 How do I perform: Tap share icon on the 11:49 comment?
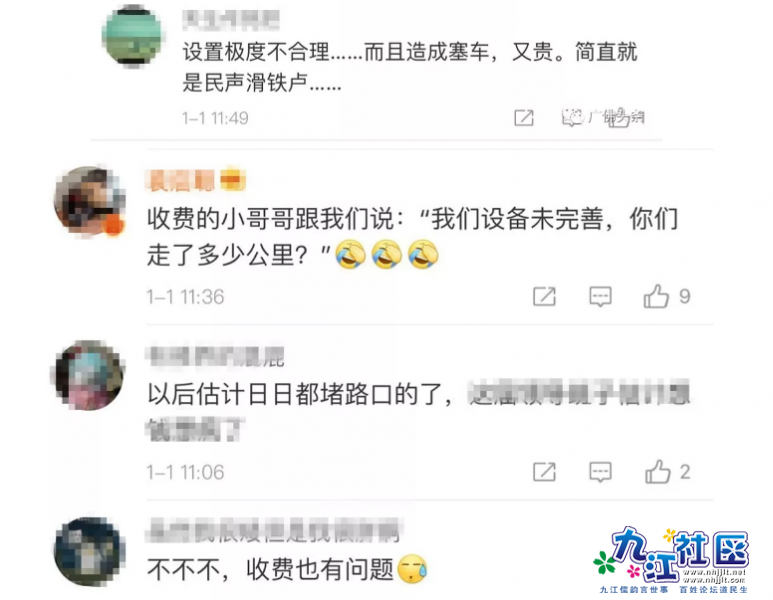coord(524,118)
